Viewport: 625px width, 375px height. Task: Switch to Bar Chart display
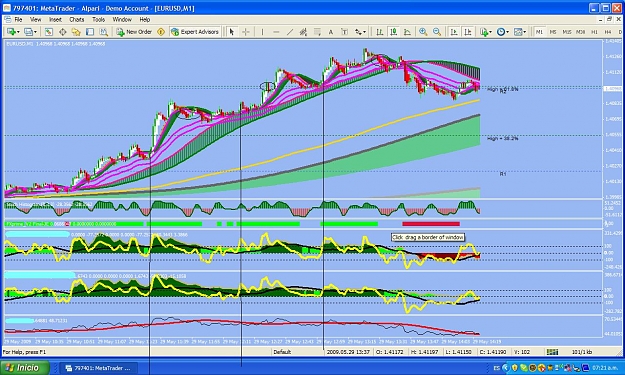[379, 32]
